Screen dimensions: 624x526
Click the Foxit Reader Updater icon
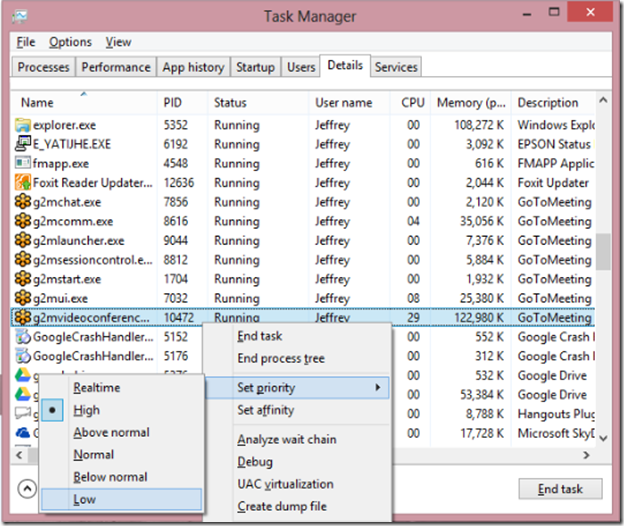point(23,183)
